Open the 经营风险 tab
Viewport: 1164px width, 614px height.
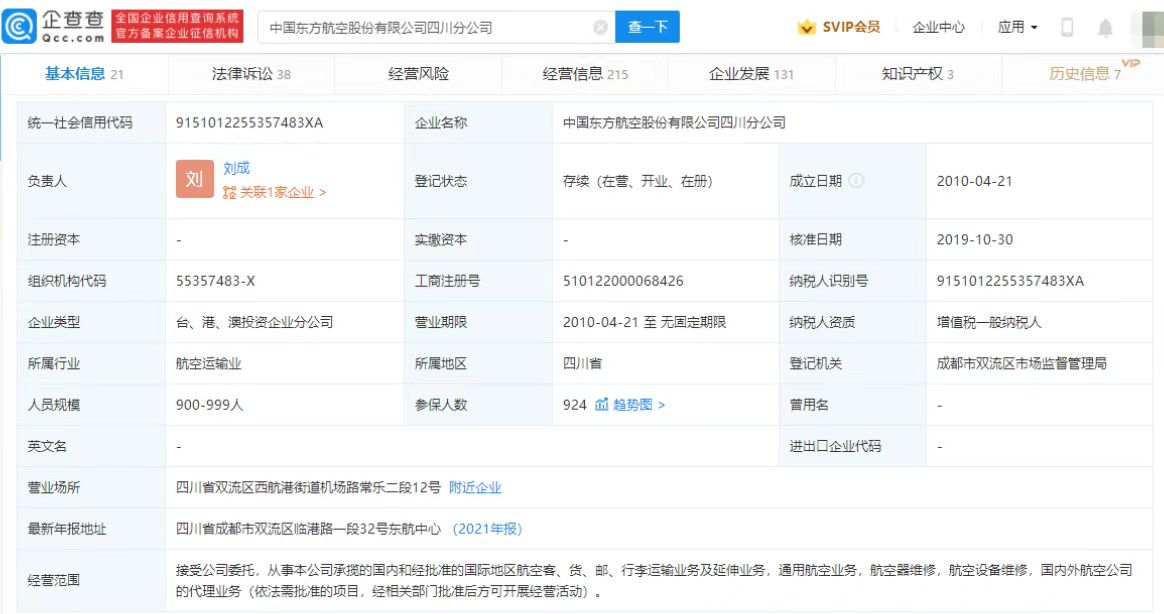click(x=418, y=74)
